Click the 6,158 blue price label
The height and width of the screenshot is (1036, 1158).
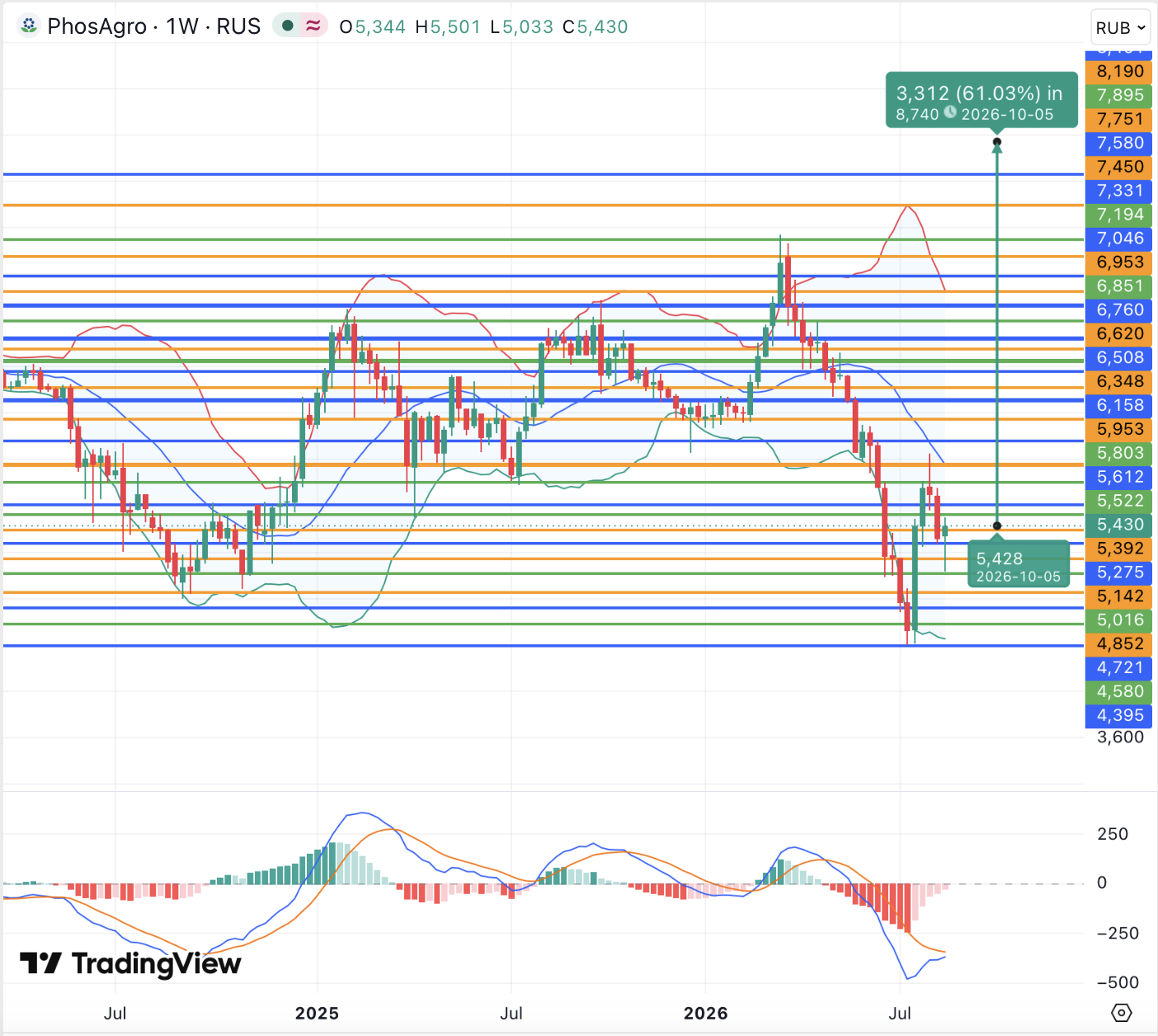coord(1119,407)
